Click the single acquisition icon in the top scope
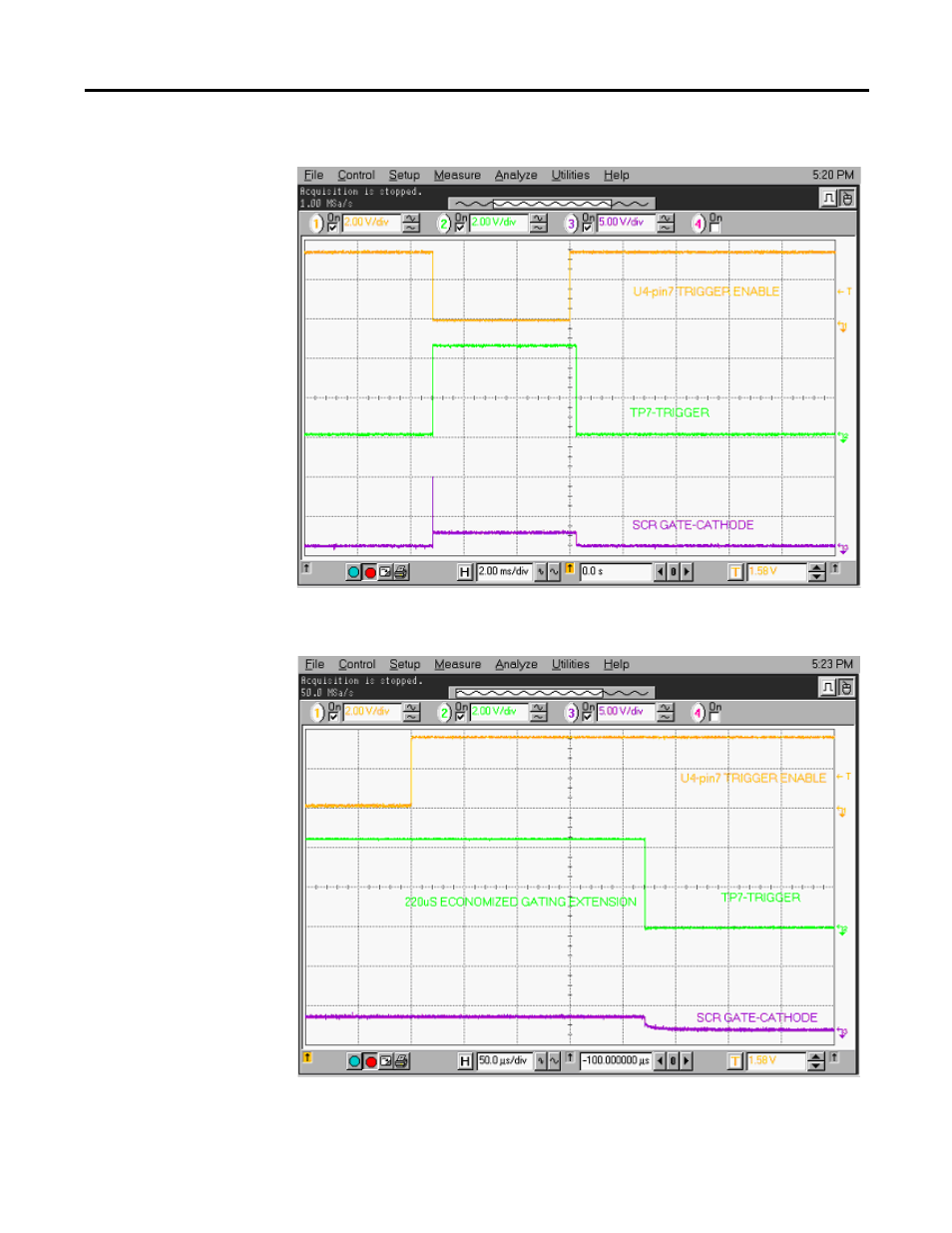952x1233 pixels. click(x=385, y=572)
